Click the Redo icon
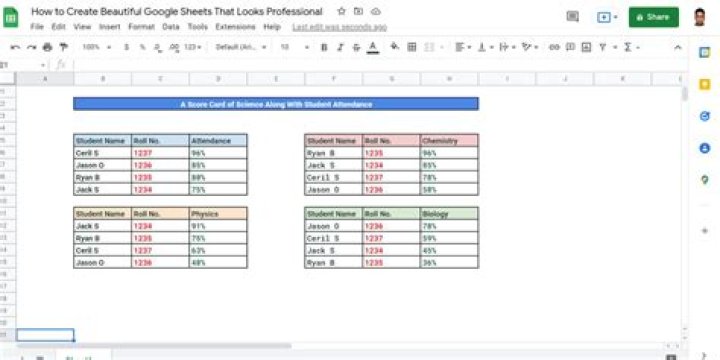 coord(31,47)
